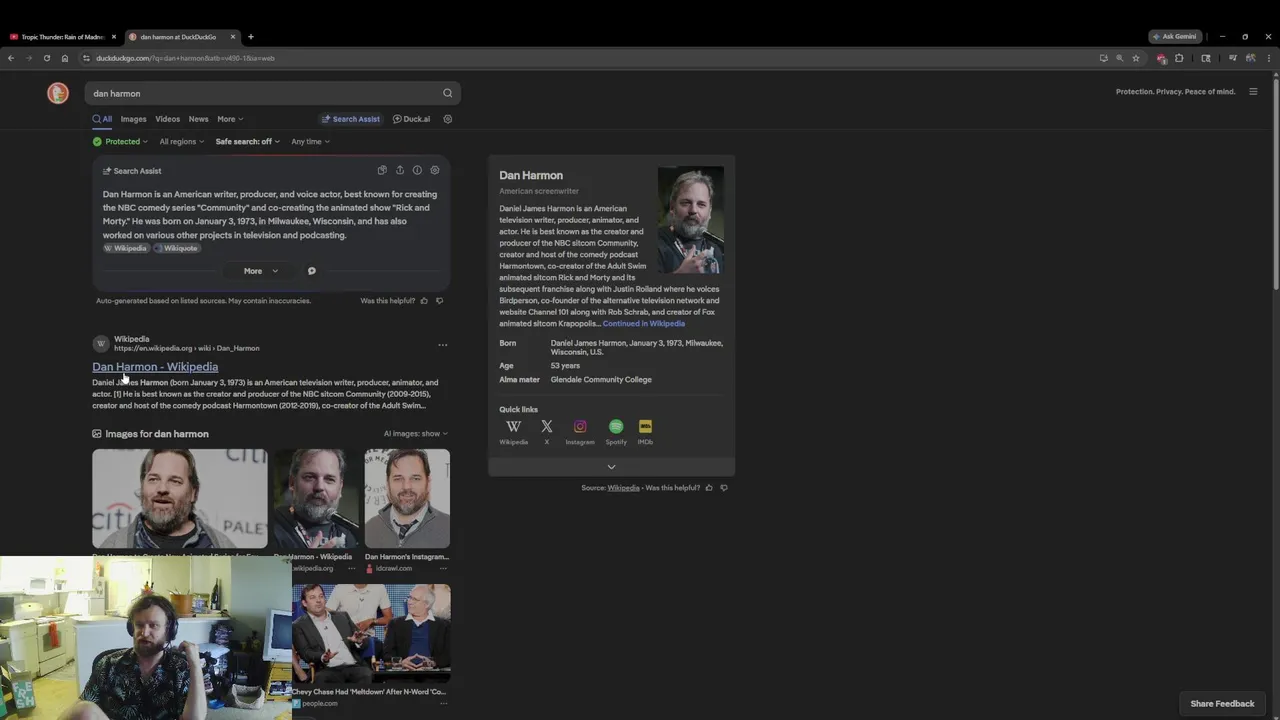Go back to previous page
Viewport: 1280px width, 720px height.
click(x=11, y=58)
